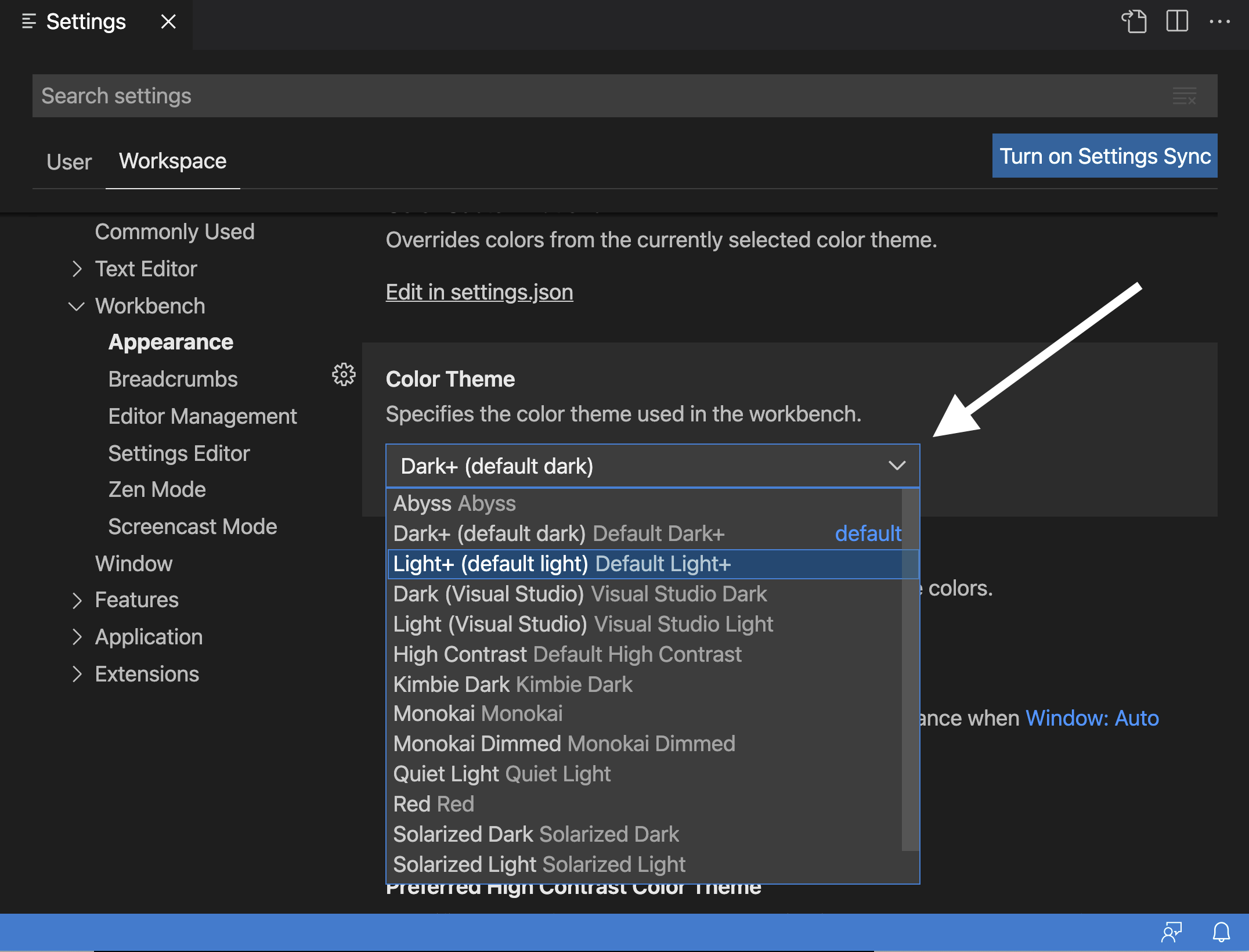Open the feedback icon in status bar
Viewport: 1249px width, 952px height.
tap(1171, 932)
